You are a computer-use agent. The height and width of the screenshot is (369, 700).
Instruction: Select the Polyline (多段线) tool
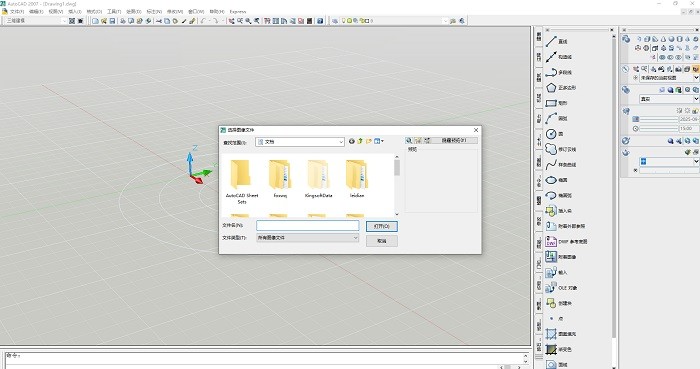coord(558,72)
